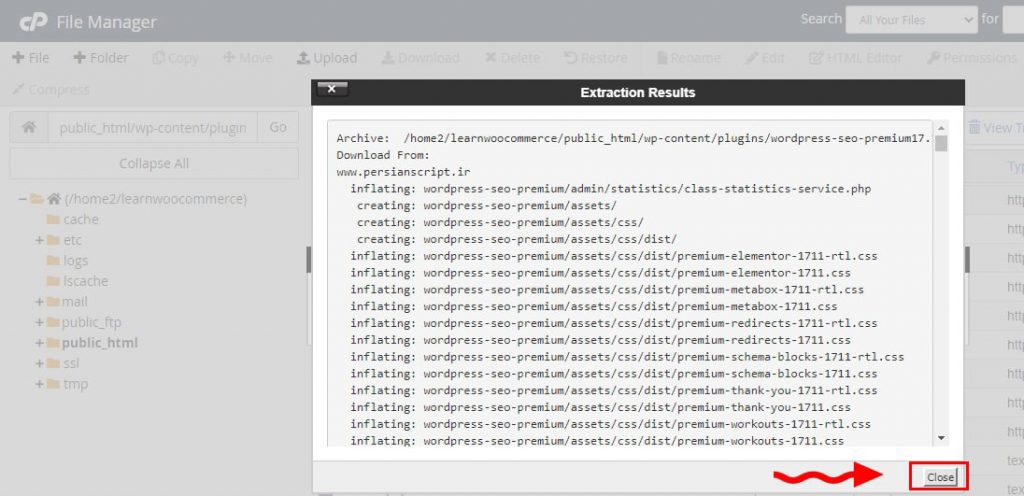This screenshot has width=1024, height=496.
Task: Click the Copy toolbar icon
Action: point(175,58)
